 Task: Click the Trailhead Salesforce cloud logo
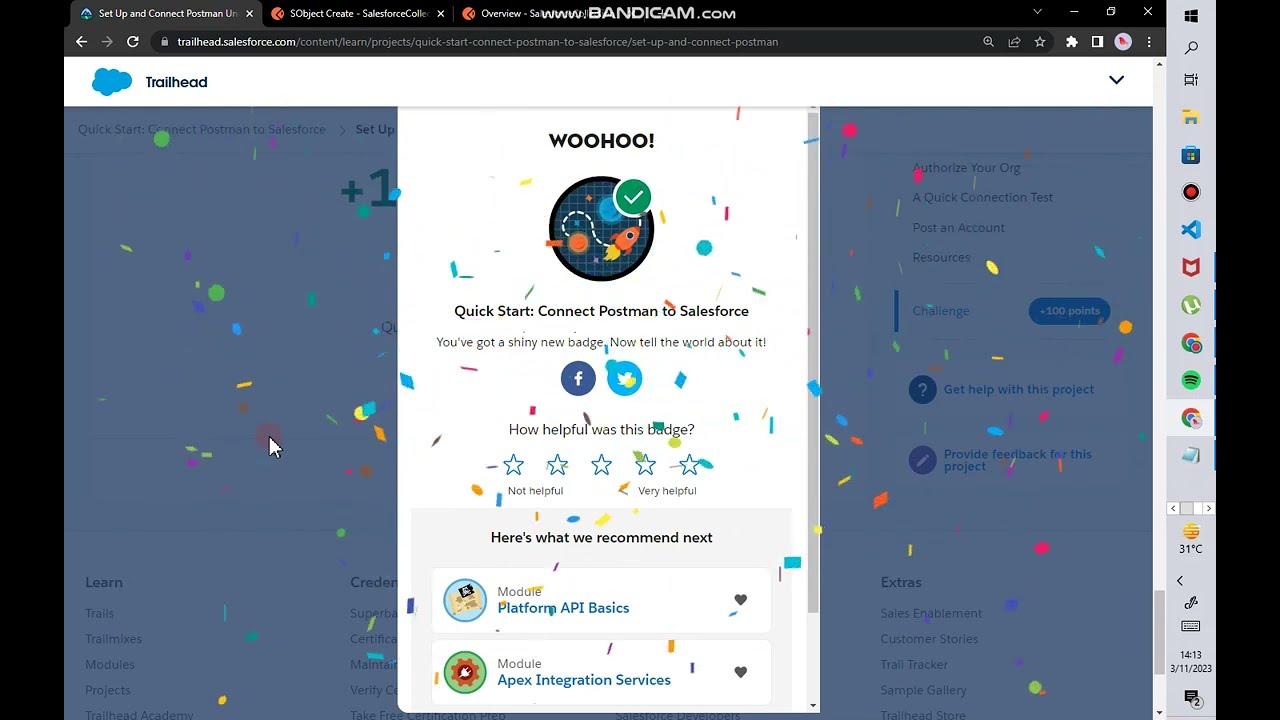pos(112,82)
